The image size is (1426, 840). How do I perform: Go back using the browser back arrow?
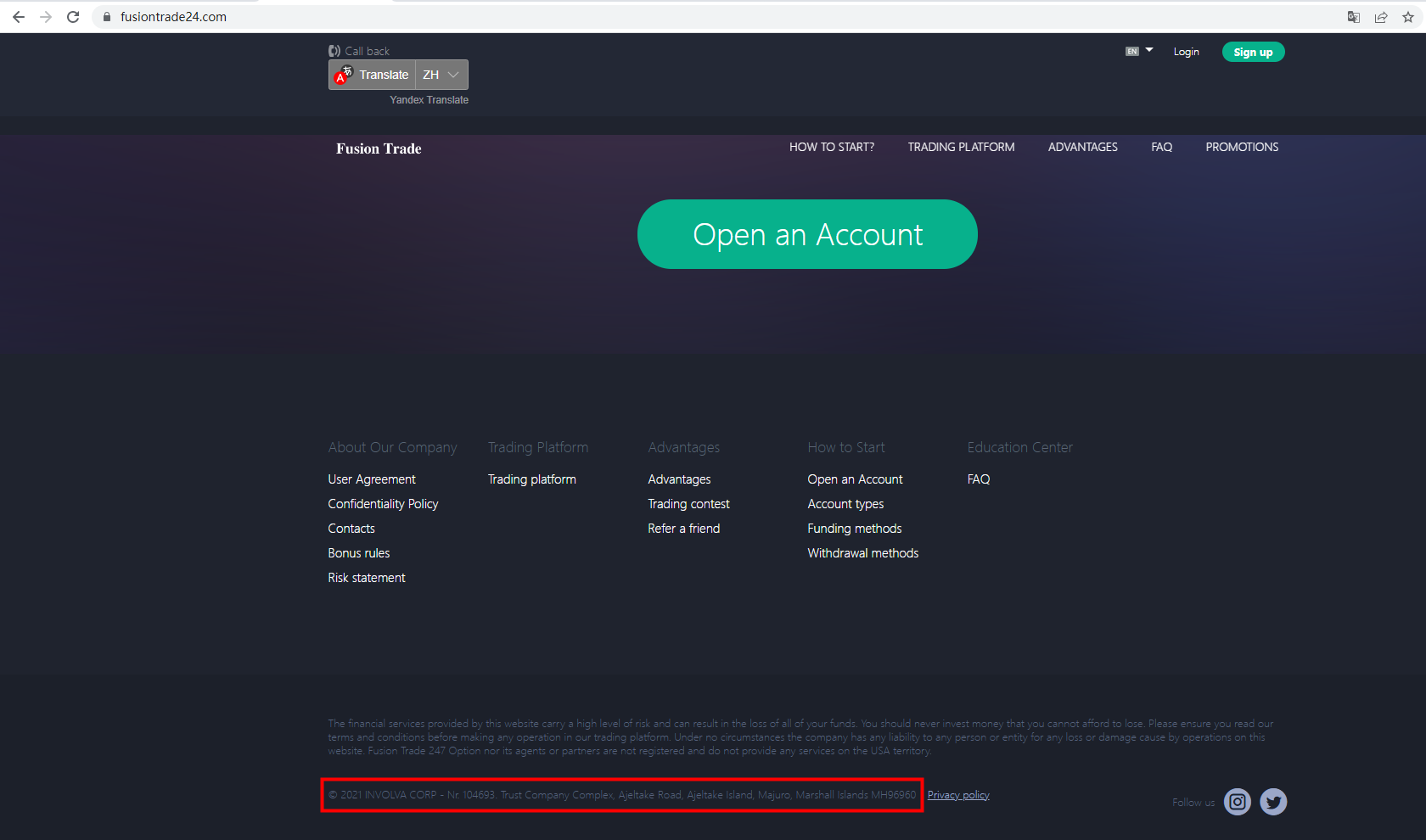coord(19,17)
